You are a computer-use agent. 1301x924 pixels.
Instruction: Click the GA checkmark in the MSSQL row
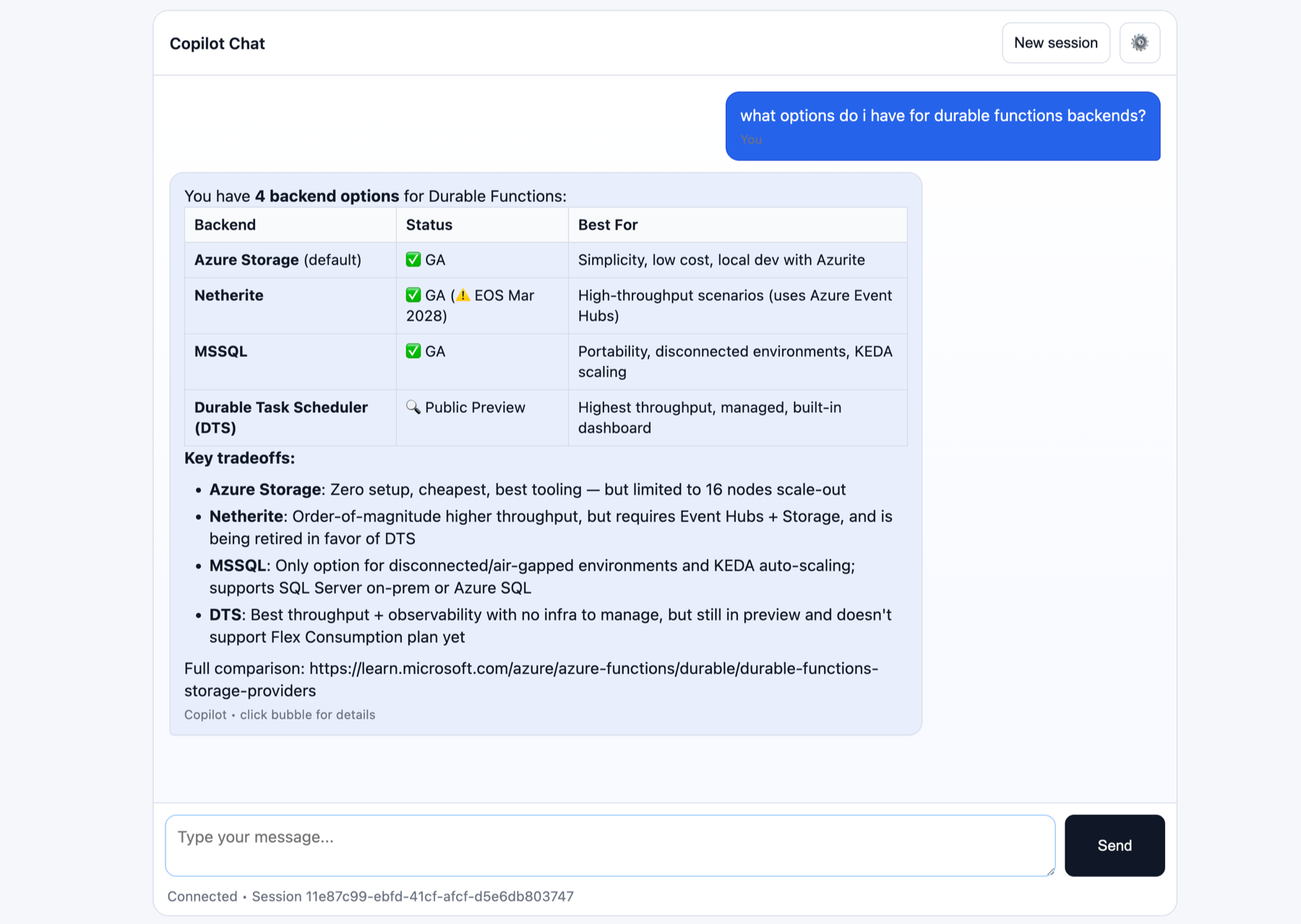412,351
